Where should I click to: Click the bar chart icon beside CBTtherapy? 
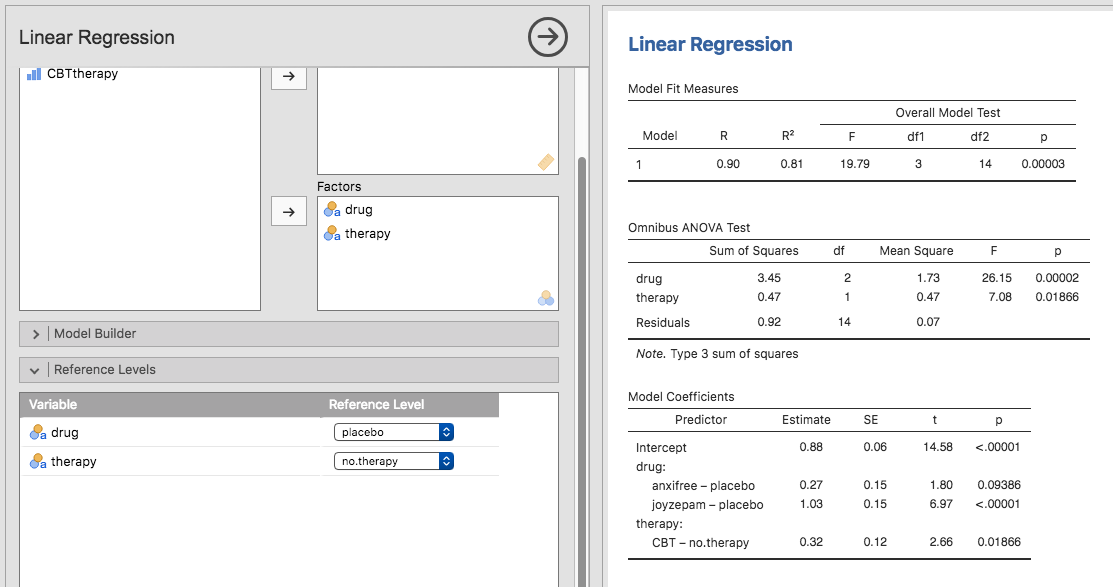click(33, 74)
